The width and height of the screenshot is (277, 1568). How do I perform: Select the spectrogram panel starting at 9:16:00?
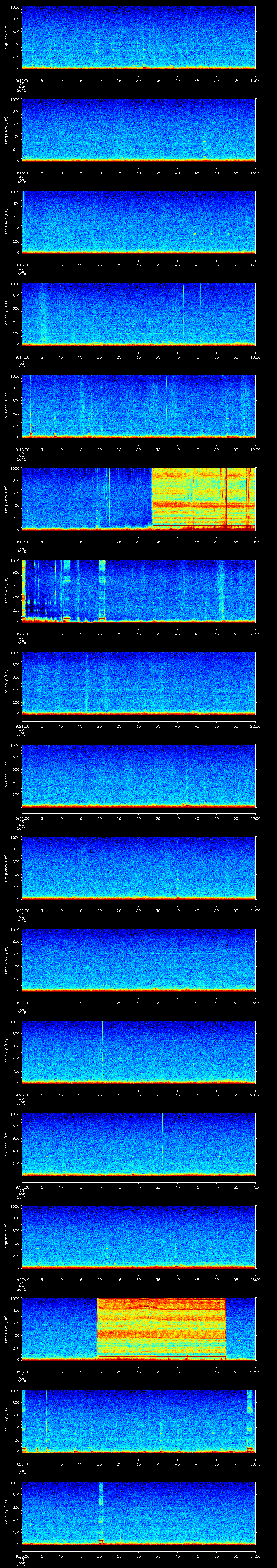click(x=139, y=222)
